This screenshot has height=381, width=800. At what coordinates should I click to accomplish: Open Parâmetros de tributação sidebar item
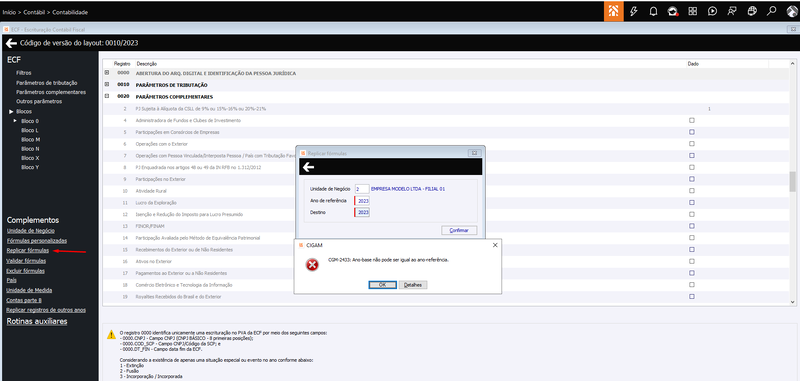point(46,83)
